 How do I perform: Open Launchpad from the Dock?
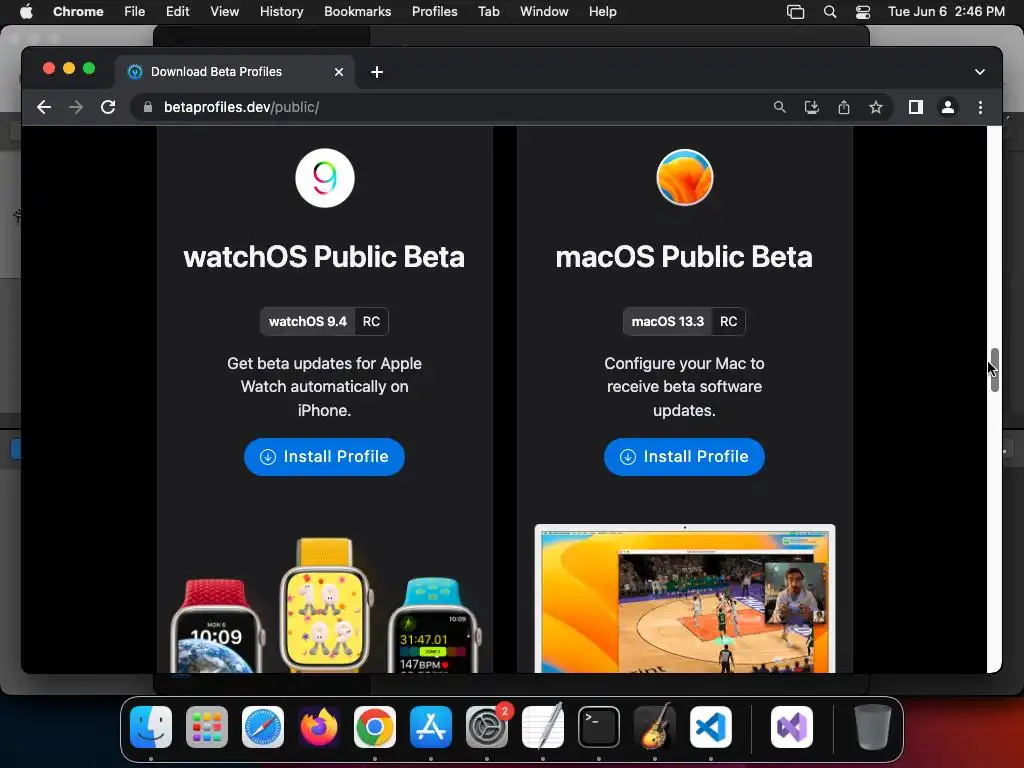point(207,727)
